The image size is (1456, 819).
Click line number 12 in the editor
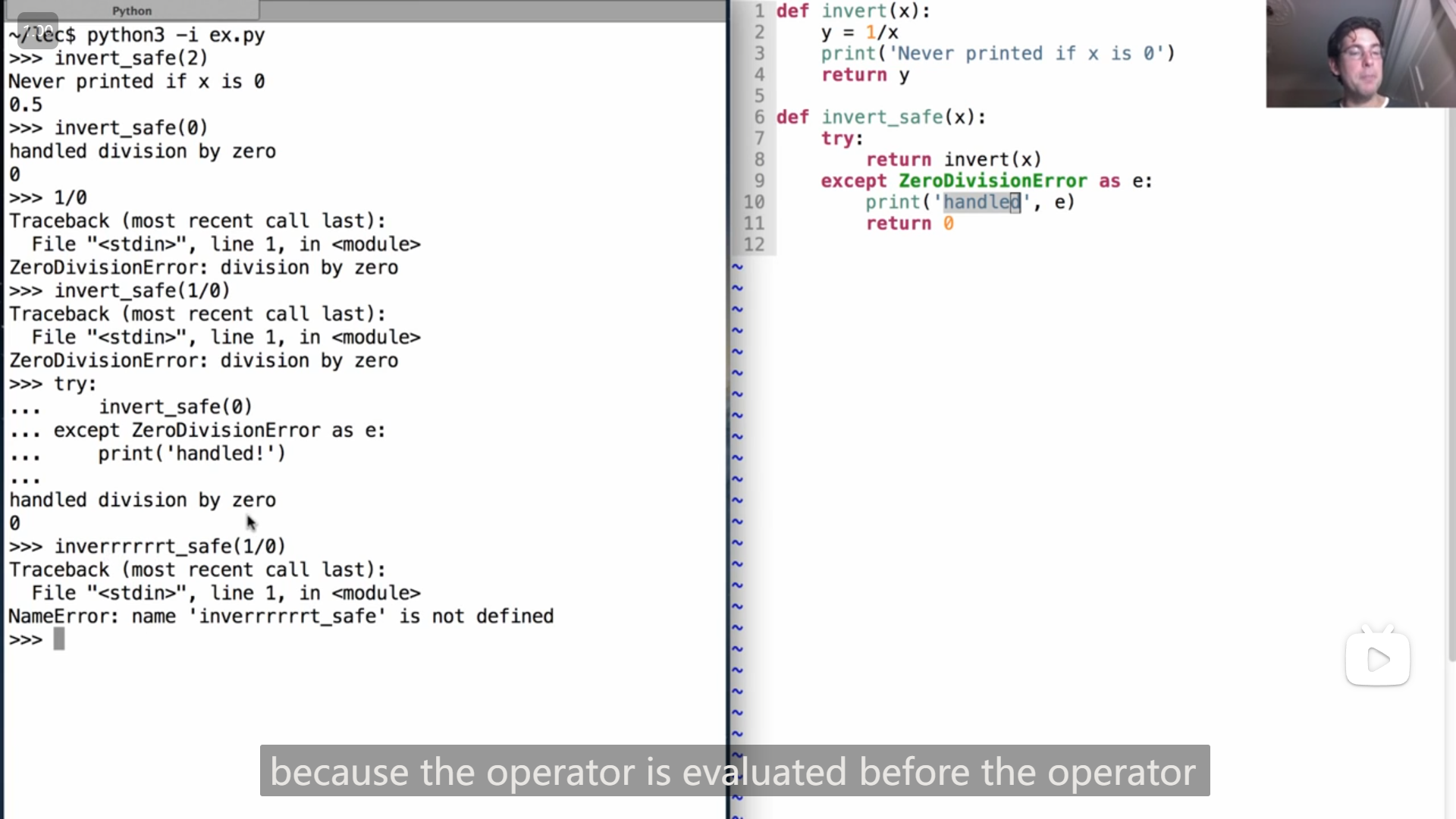pyautogui.click(x=754, y=244)
